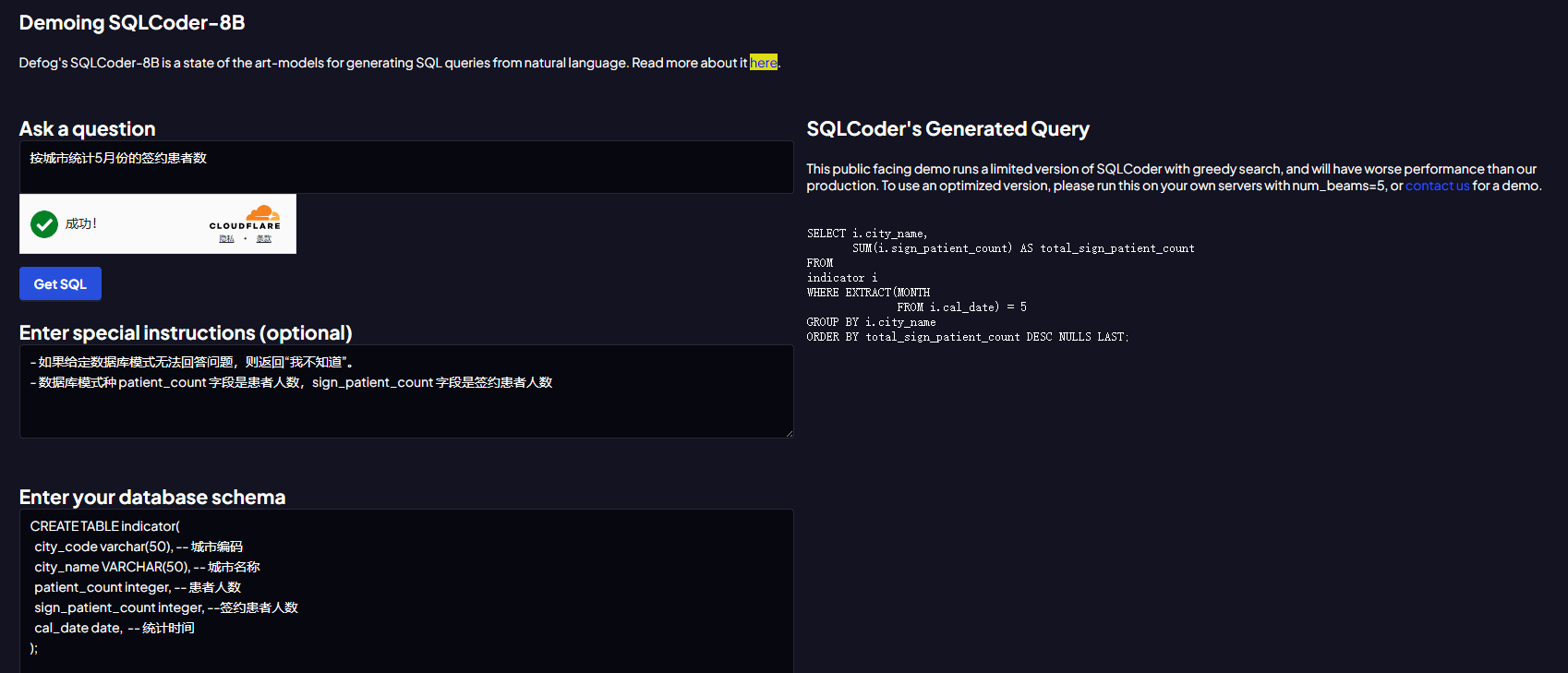Viewport: 1568px width, 673px height.
Task: Click the Cloudflare logo in the captcha widget
Action: coord(246,218)
